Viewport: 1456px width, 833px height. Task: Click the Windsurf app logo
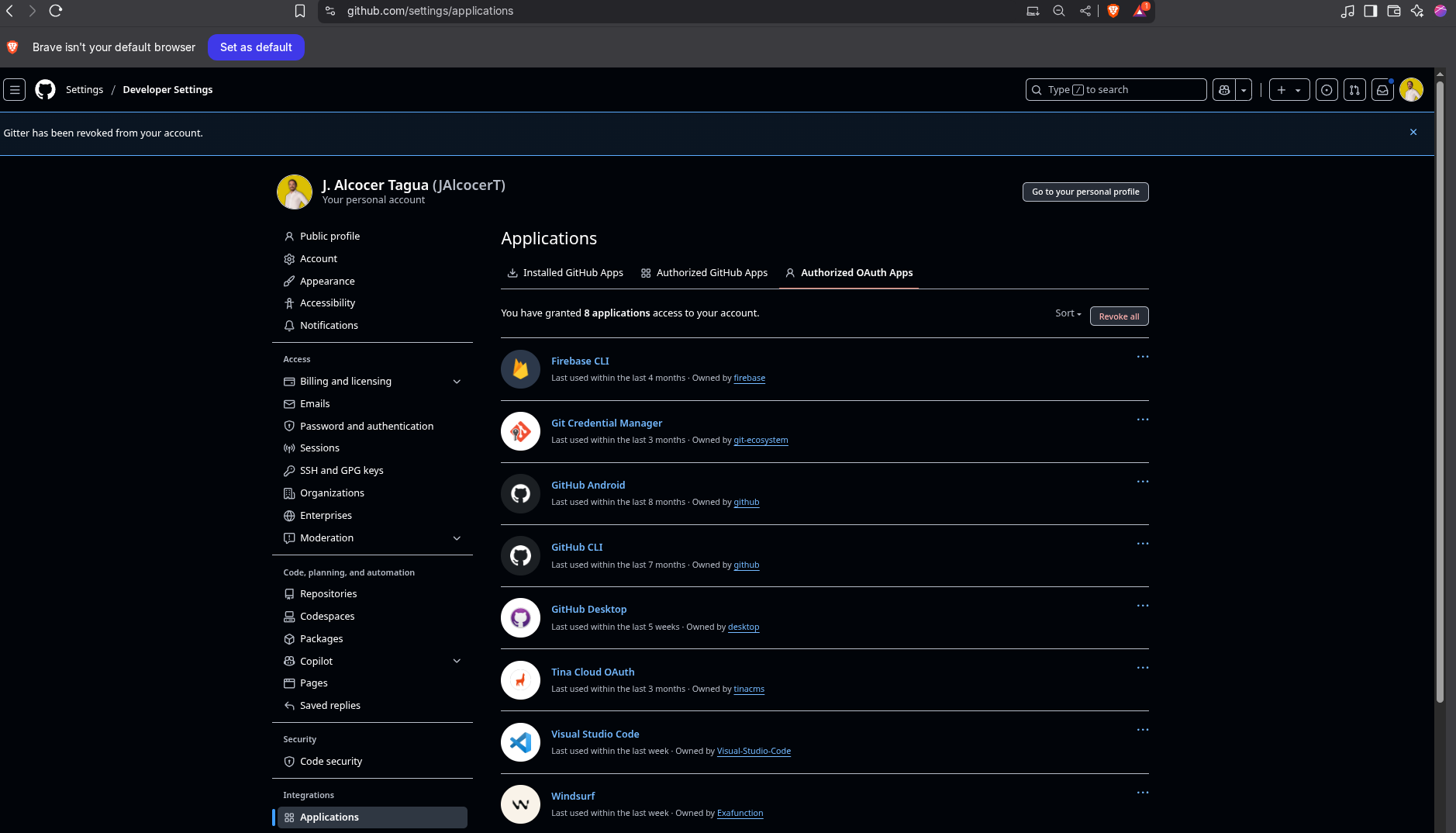(520, 804)
